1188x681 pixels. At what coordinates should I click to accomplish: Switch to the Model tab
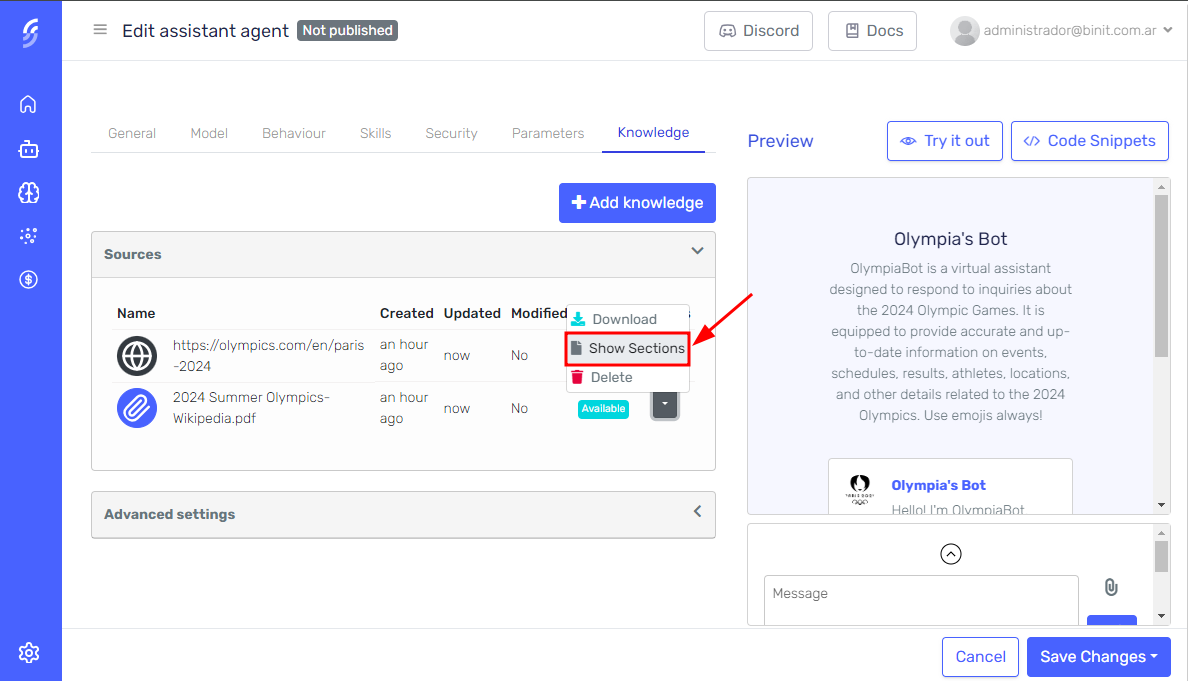(x=209, y=133)
